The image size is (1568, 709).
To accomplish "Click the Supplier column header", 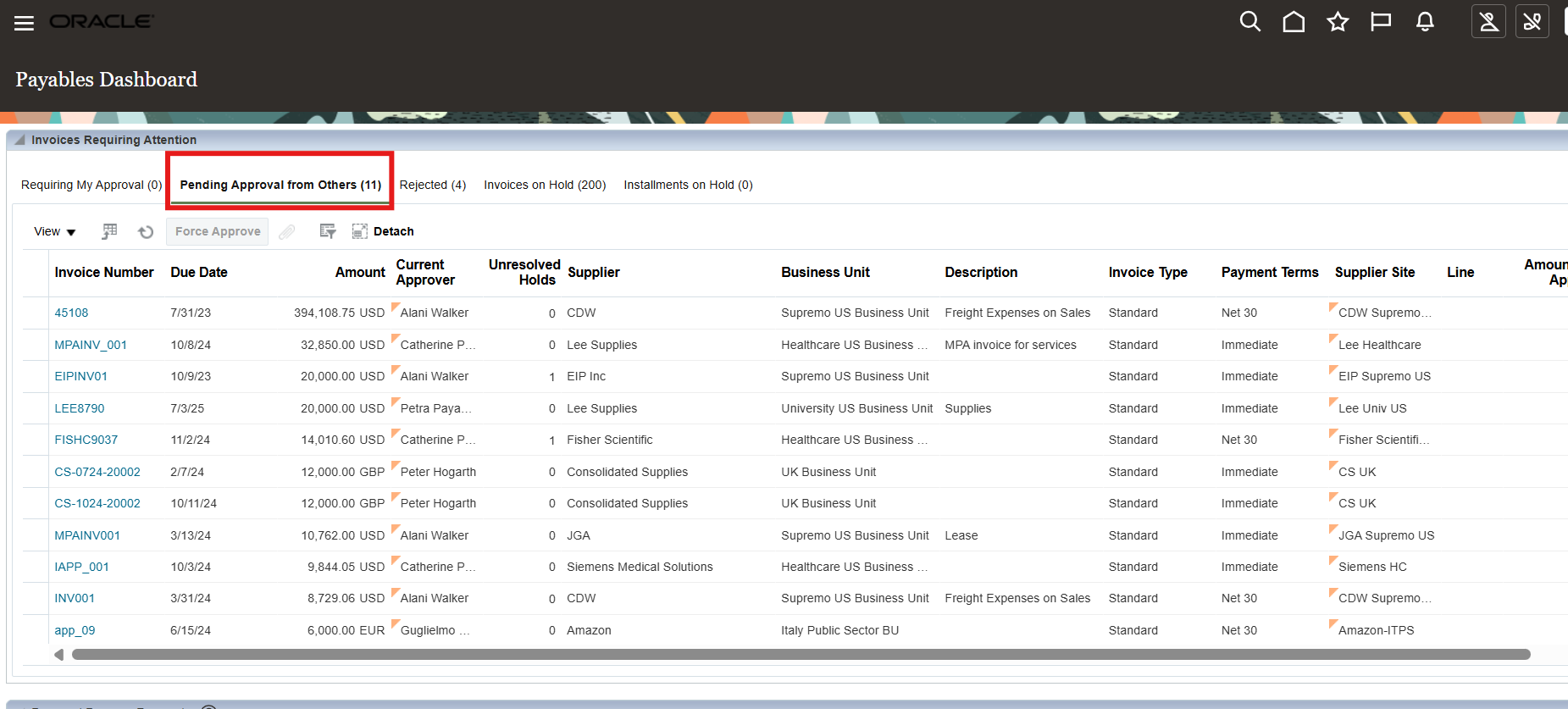I will coord(594,272).
